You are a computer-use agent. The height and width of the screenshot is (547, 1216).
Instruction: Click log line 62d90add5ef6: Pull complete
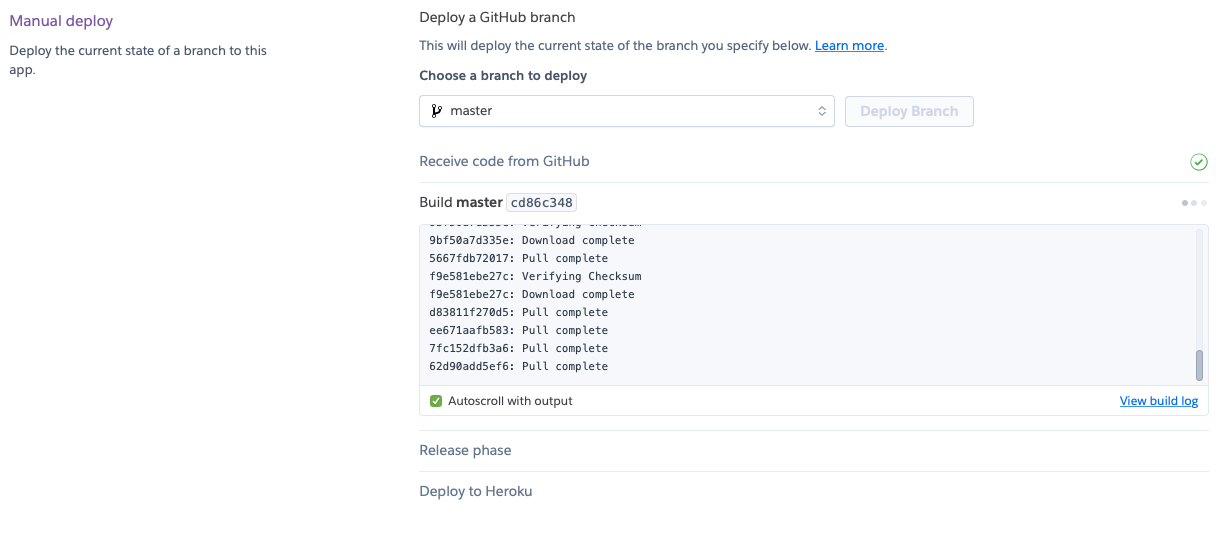coord(518,367)
